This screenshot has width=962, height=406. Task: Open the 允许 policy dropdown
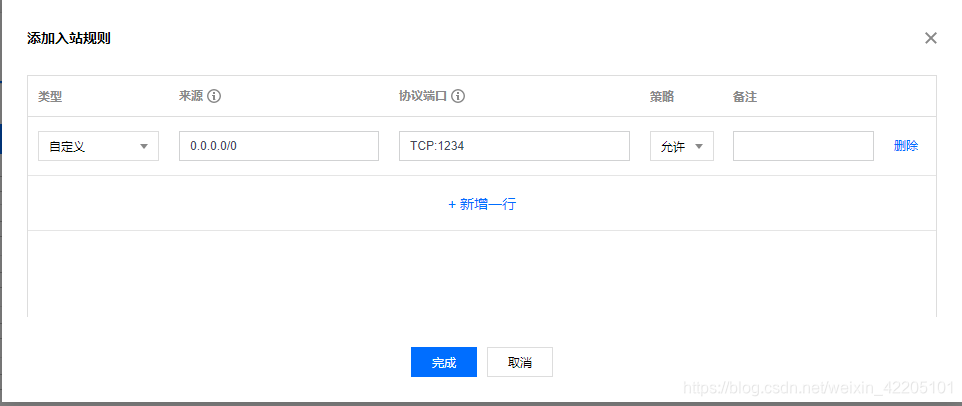click(x=682, y=146)
